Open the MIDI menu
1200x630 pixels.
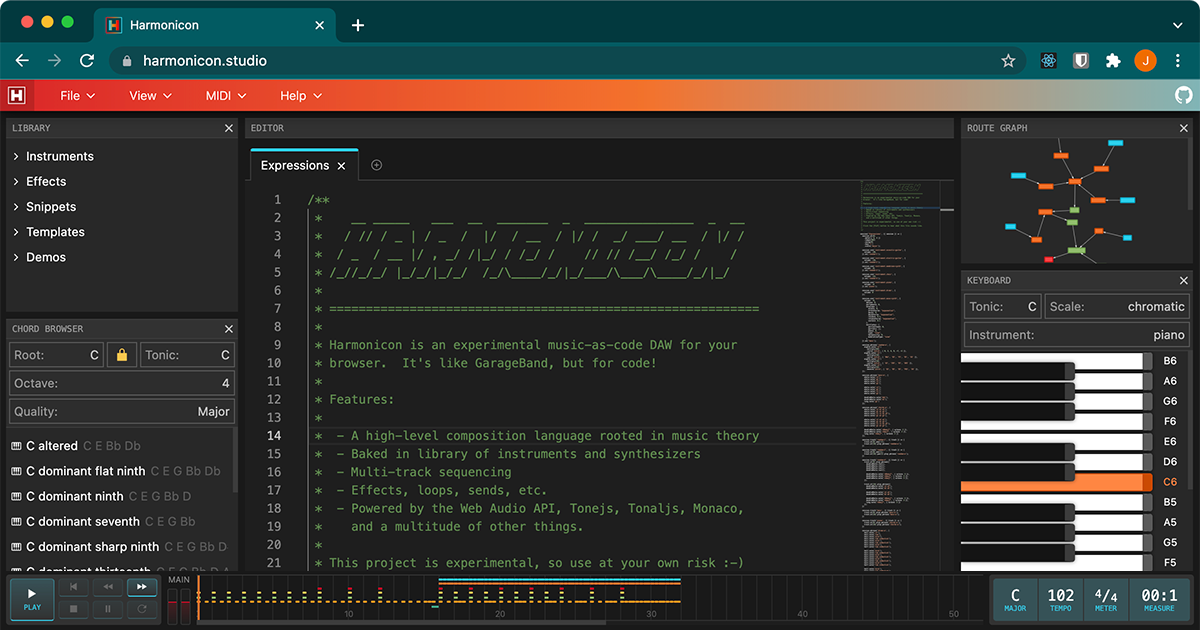click(x=226, y=96)
